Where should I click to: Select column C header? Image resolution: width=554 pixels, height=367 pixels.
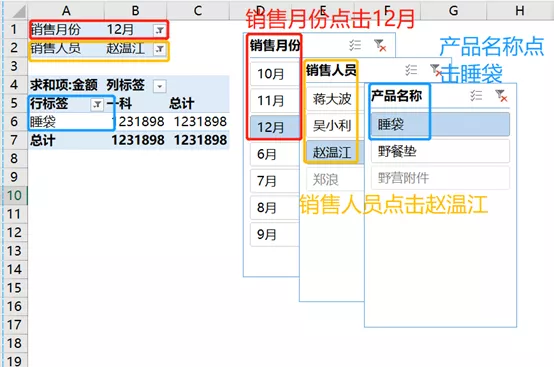(x=198, y=11)
